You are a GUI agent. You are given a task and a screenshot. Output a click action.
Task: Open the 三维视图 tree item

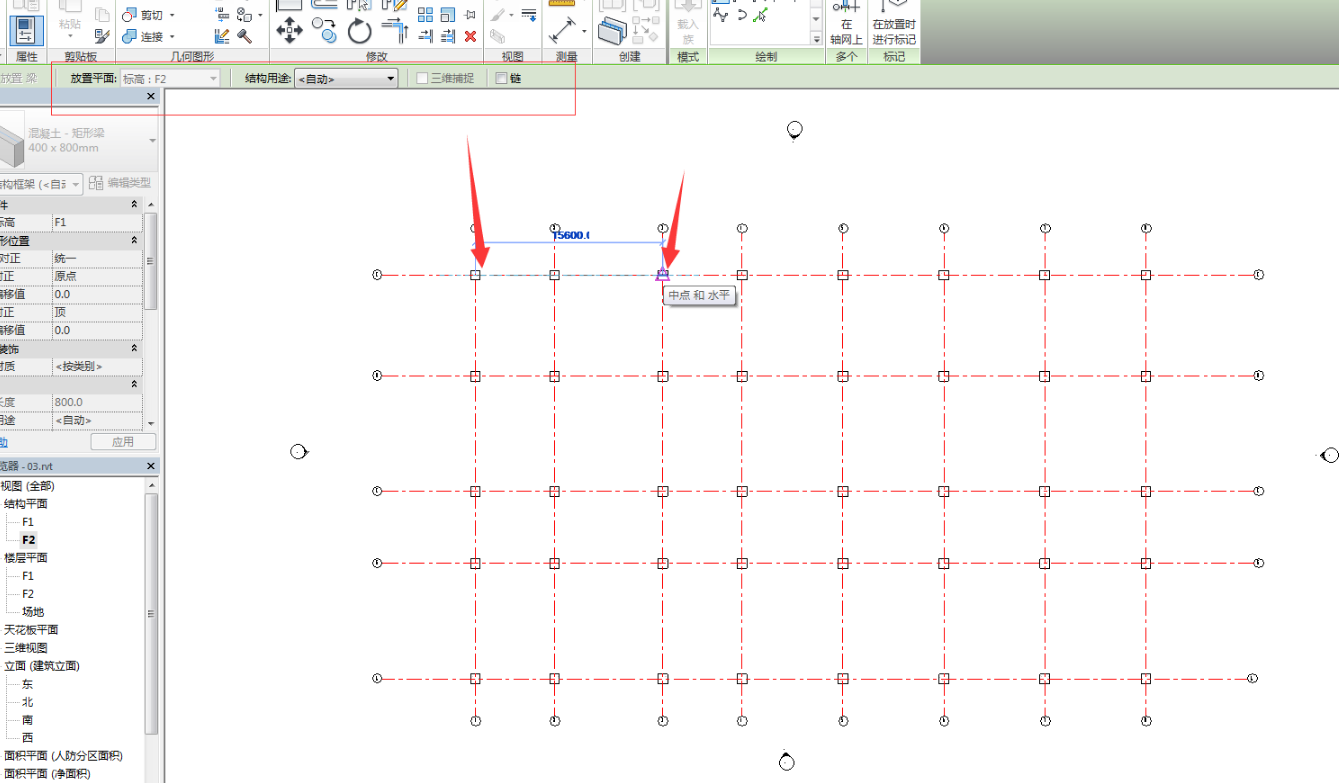[x=25, y=648]
